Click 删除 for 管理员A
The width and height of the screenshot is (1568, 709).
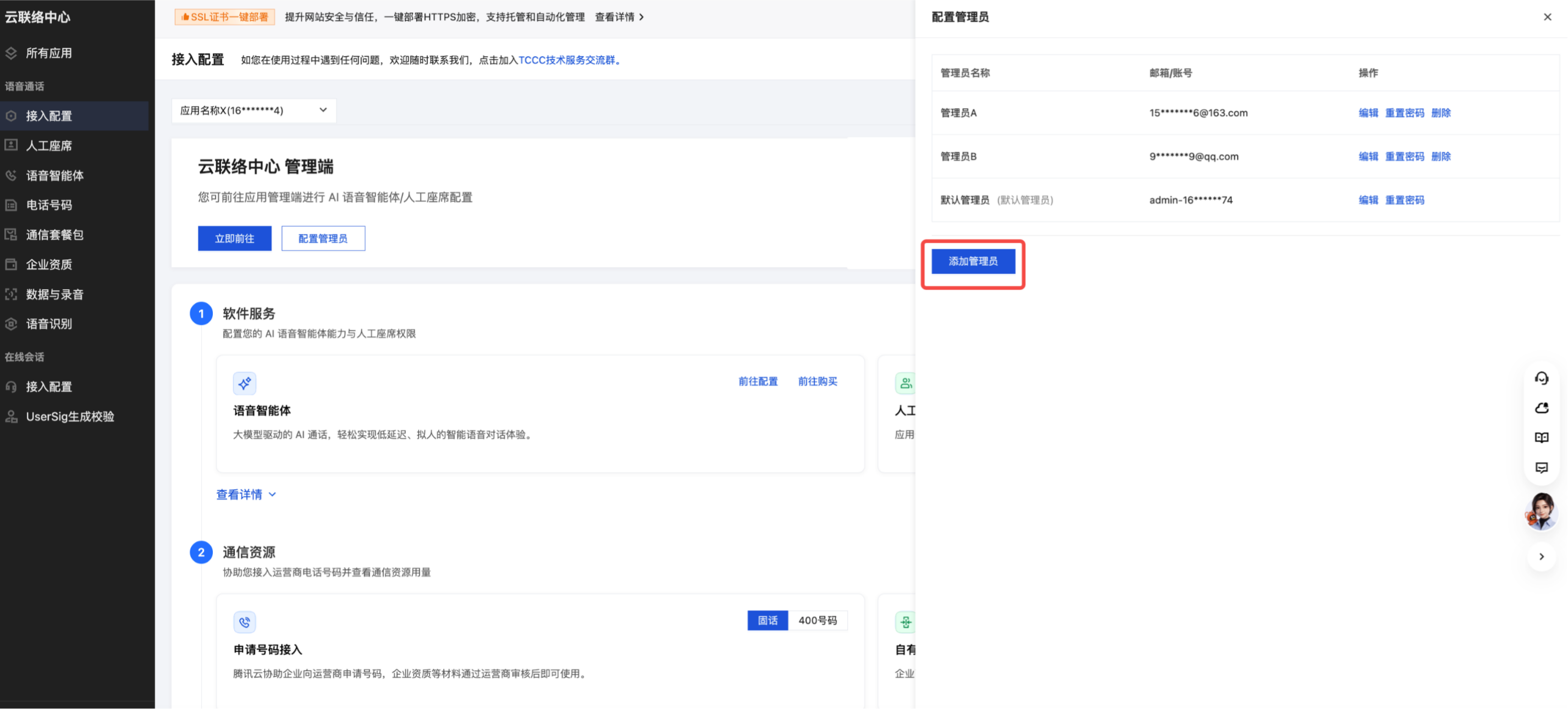(x=1441, y=113)
